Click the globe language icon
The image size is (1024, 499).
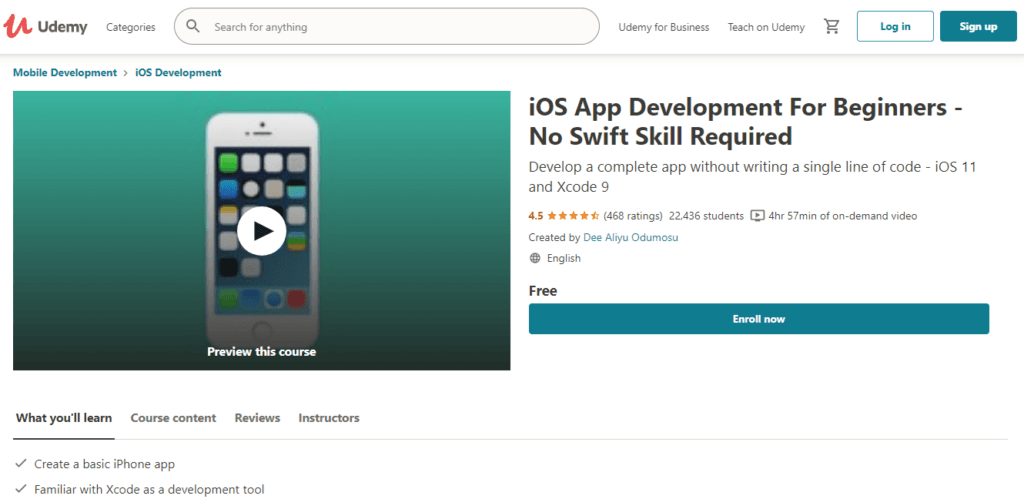[x=535, y=258]
